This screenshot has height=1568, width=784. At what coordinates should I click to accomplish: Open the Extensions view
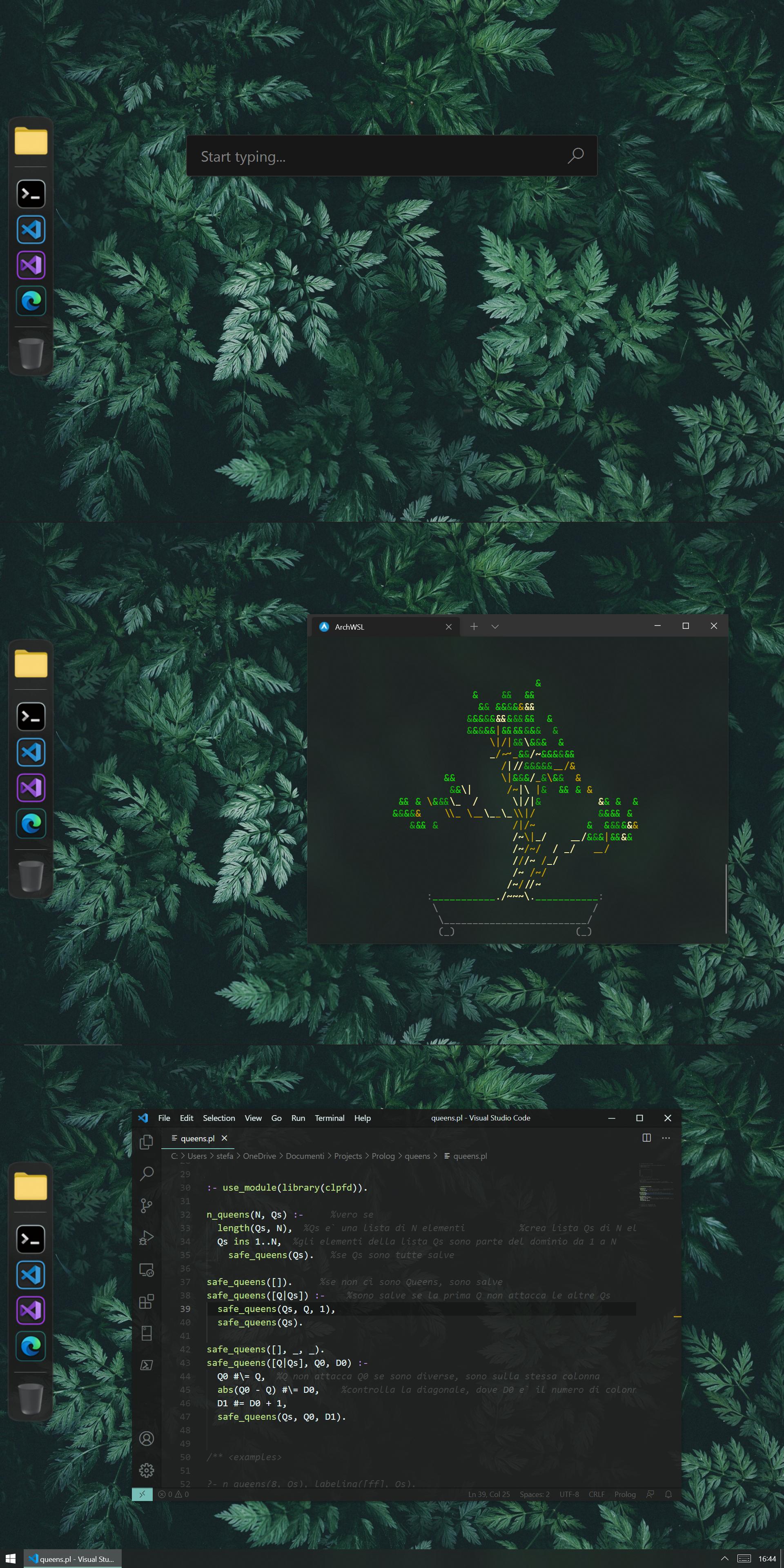click(x=146, y=1301)
